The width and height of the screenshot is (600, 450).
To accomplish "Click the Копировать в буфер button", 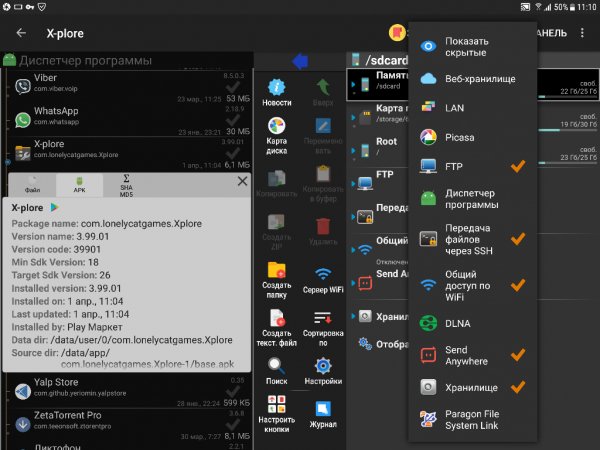I will point(323,183).
